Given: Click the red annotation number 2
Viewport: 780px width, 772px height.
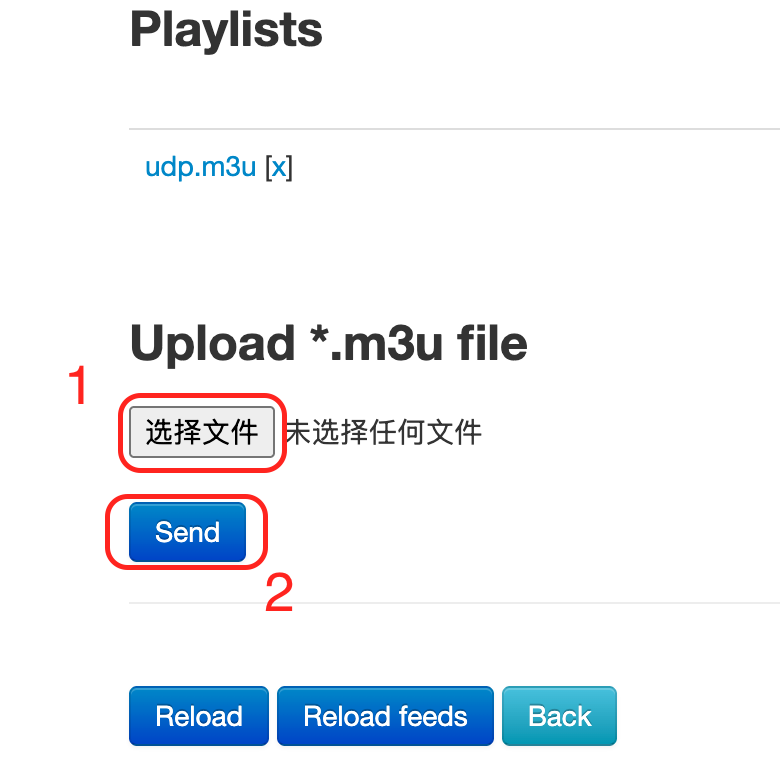Looking at the screenshot, I should pyautogui.click(x=279, y=593).
